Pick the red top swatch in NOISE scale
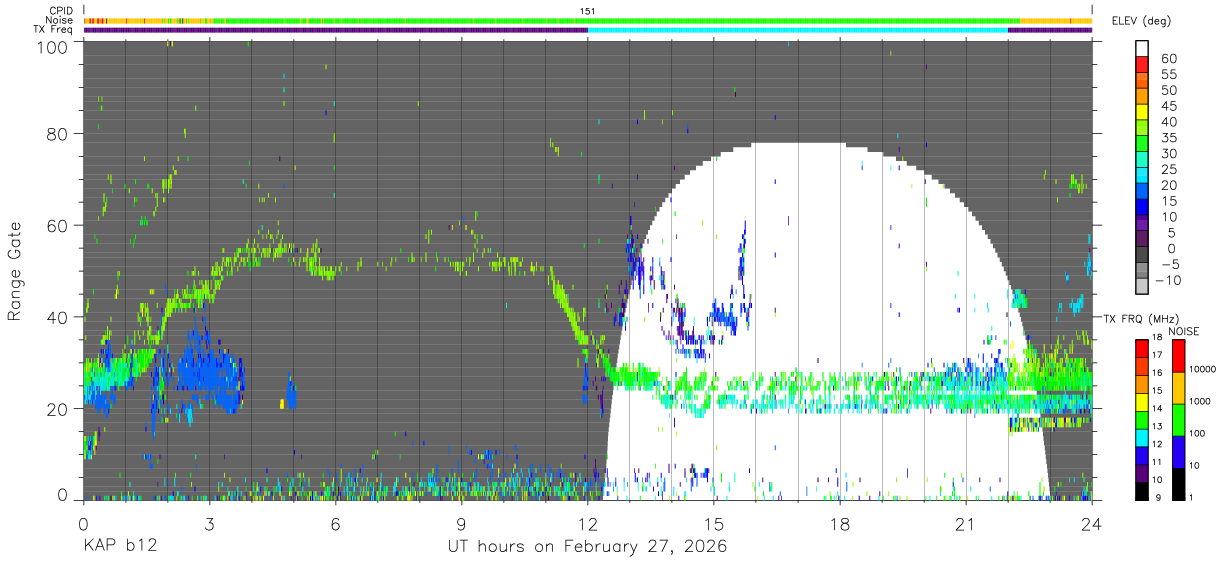Screen dimensions: 1228x567 (1179, 355)
